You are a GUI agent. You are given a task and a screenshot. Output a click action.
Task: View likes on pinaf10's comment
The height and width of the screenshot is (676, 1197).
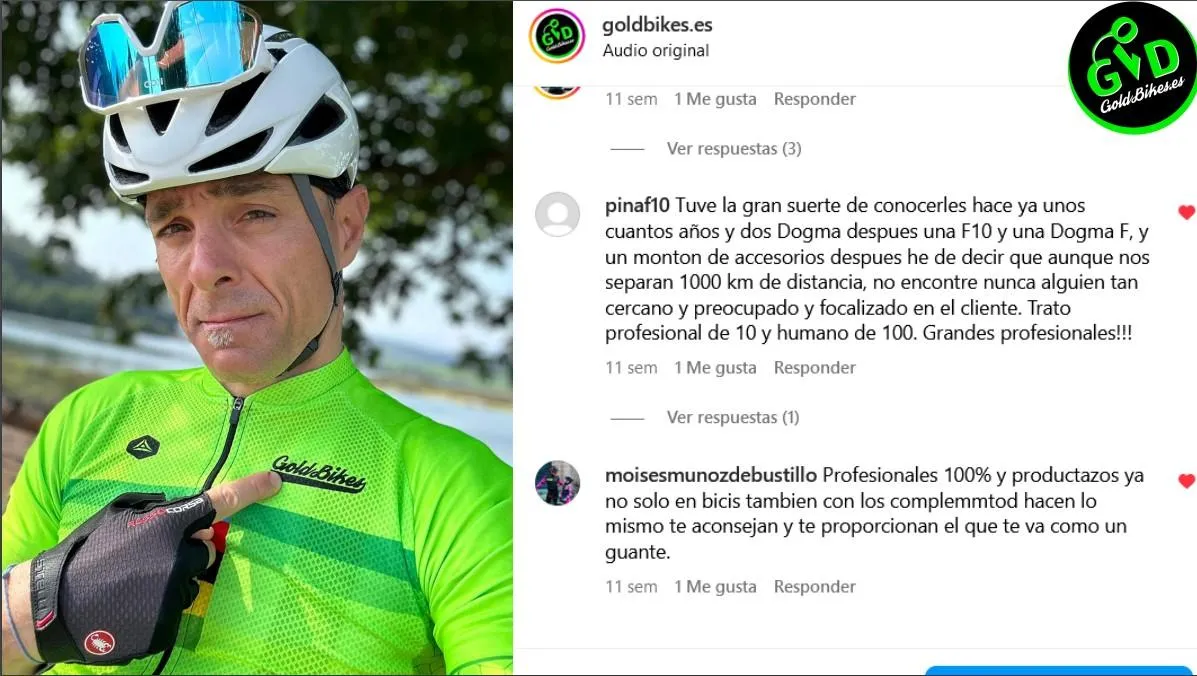coord(715,368)
